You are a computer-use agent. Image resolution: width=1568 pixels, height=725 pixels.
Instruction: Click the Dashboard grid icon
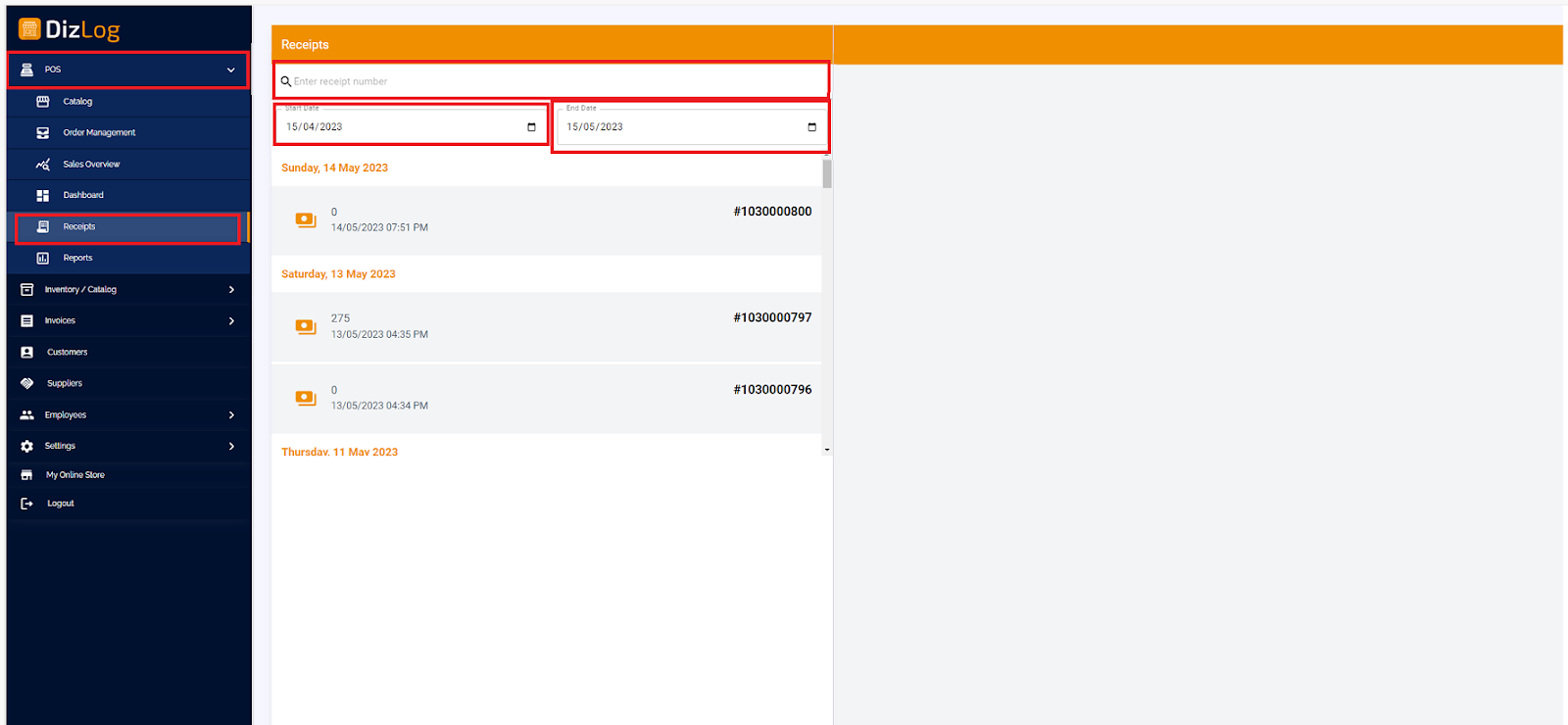pos(43,196)
